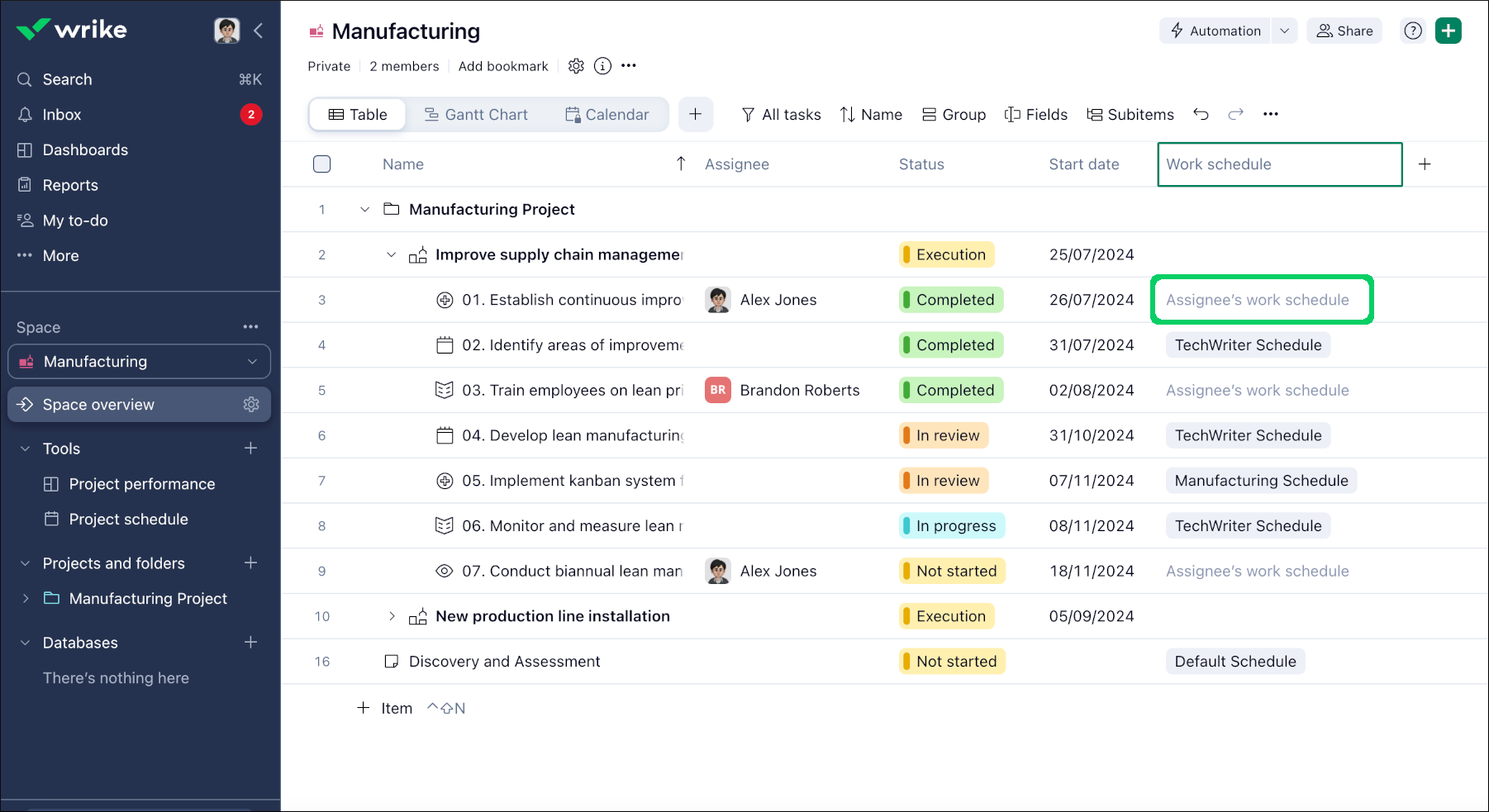
Task: Click the help question mark icon
Action: [x=1412, y=31]
